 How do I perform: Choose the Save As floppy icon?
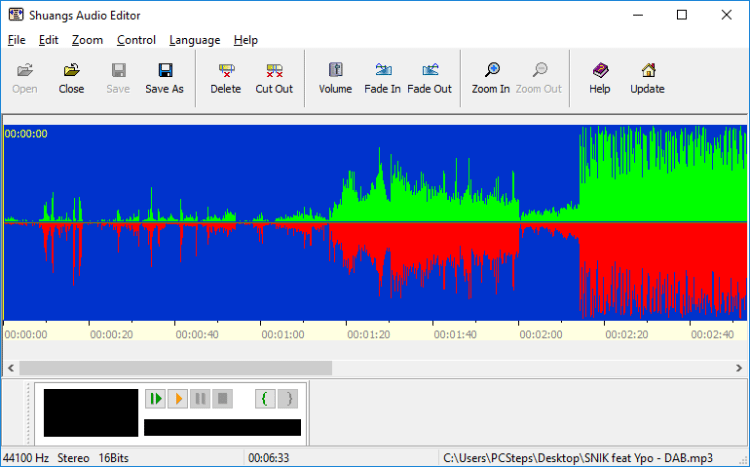pos(165,70)
